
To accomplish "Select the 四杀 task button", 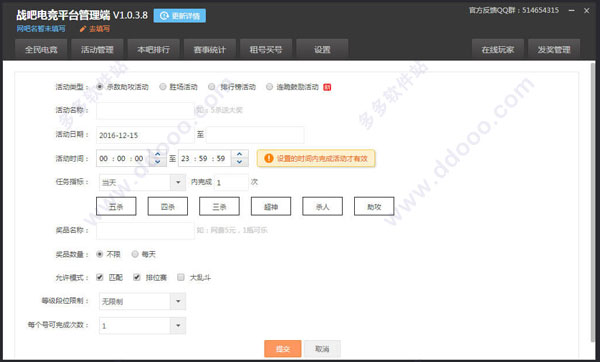I will pyautogui.click(x=168, y=207).
